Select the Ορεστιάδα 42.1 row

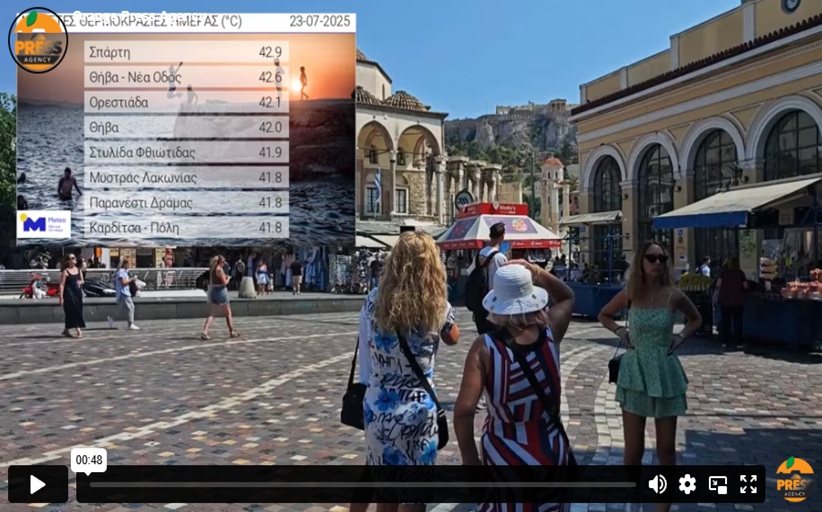point(186,102)
